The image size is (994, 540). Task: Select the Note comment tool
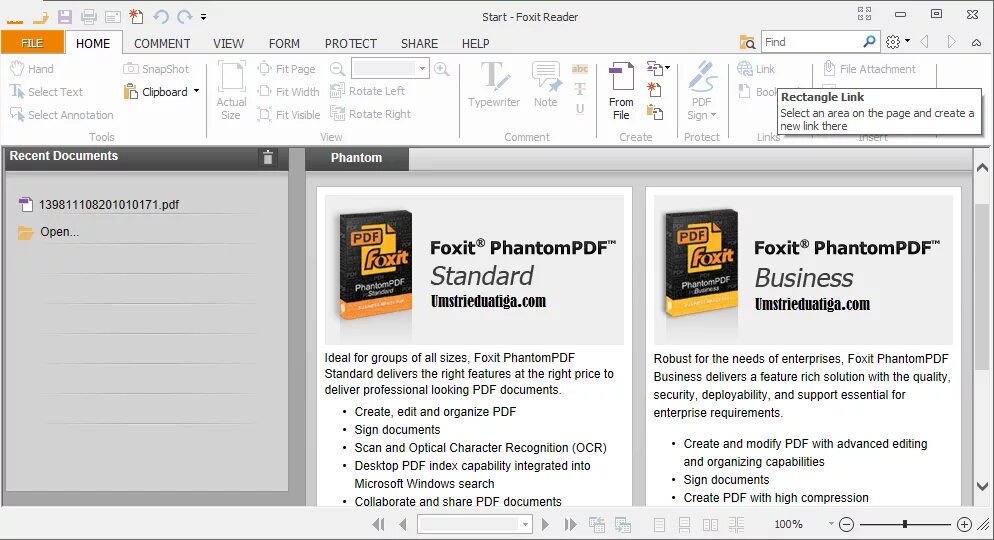(546, 85)
